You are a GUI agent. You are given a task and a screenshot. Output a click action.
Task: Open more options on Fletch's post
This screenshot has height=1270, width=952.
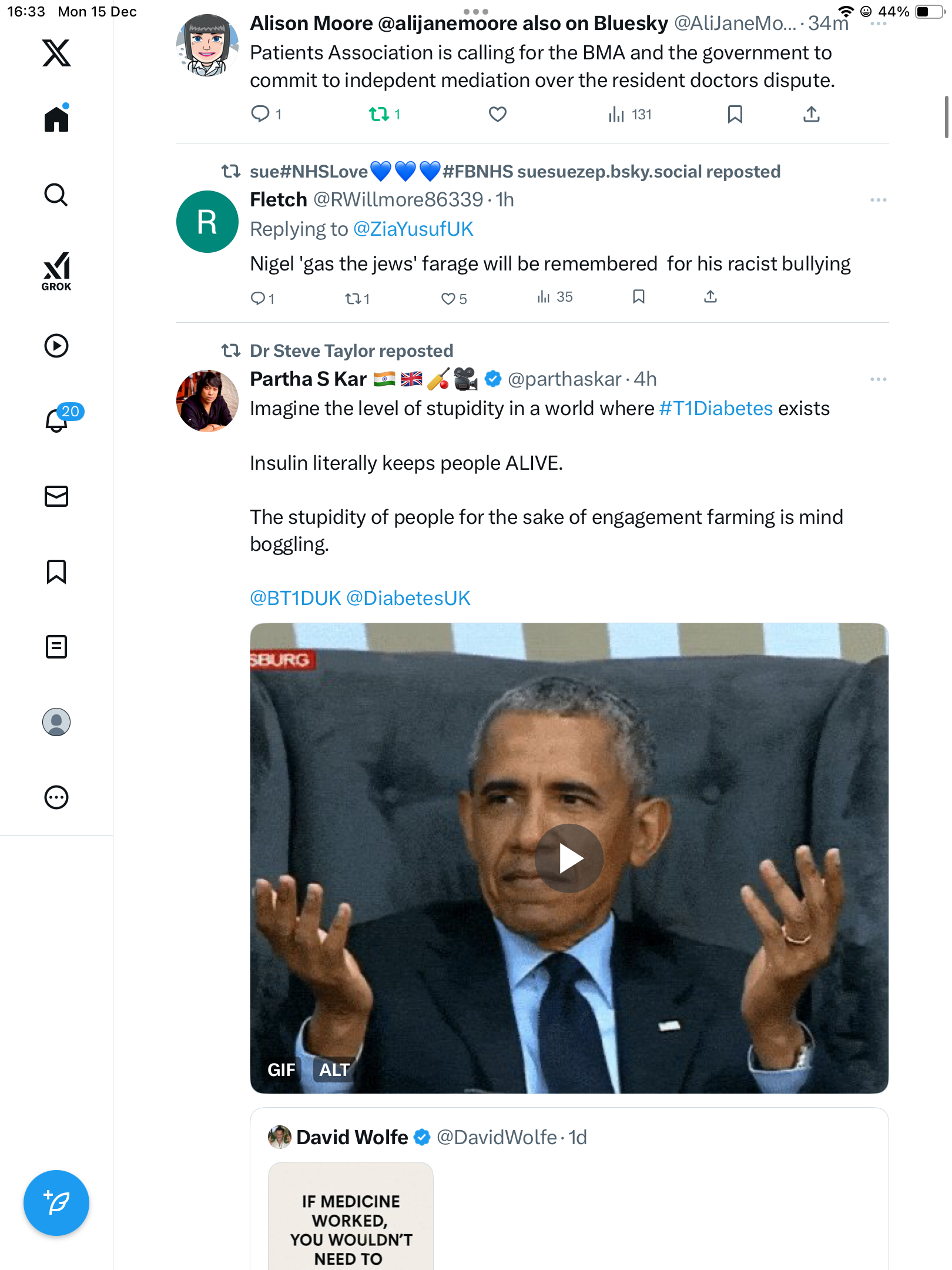[x=878, y=200]
